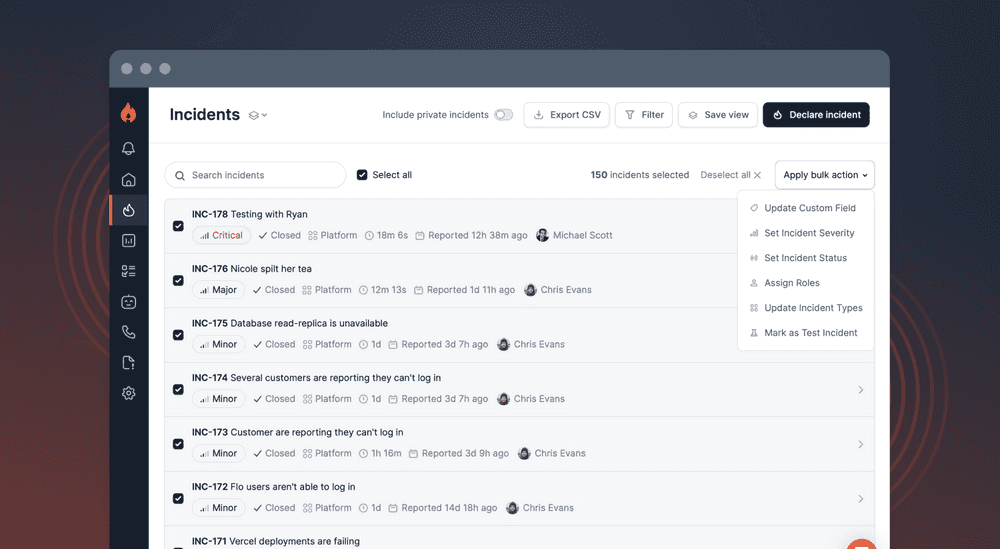Viewport: 1000px width, 549px height.
Task: Open the document alert sidebar icon
Action: pyautogui.click(x=128, y=363)
